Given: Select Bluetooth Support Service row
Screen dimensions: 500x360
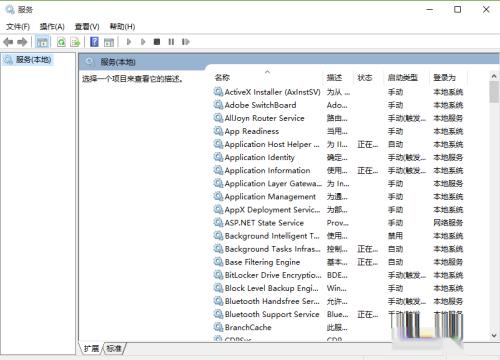Looking at the screenshot, I should pos(338,314).
